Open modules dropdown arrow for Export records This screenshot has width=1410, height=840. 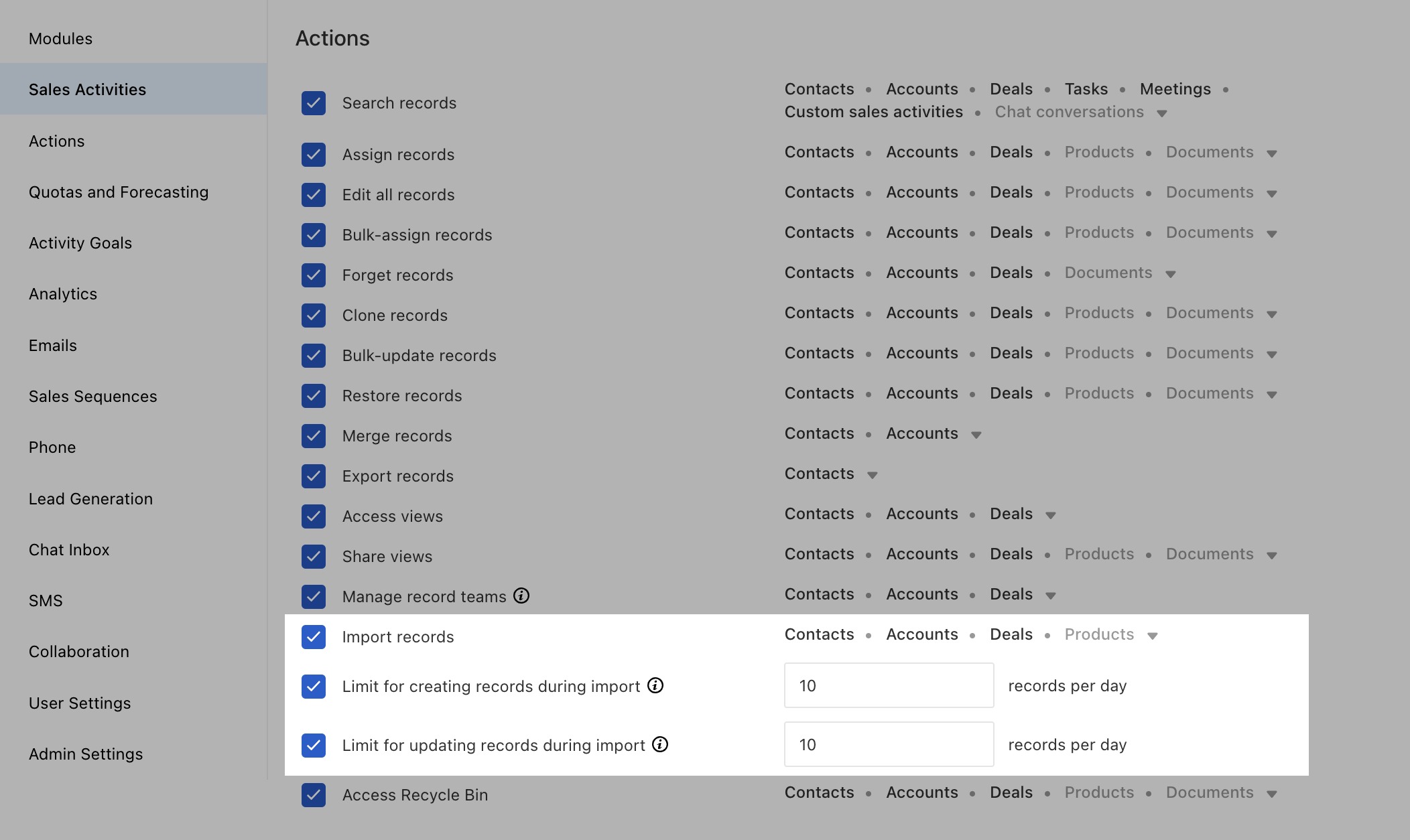point(872,475)
